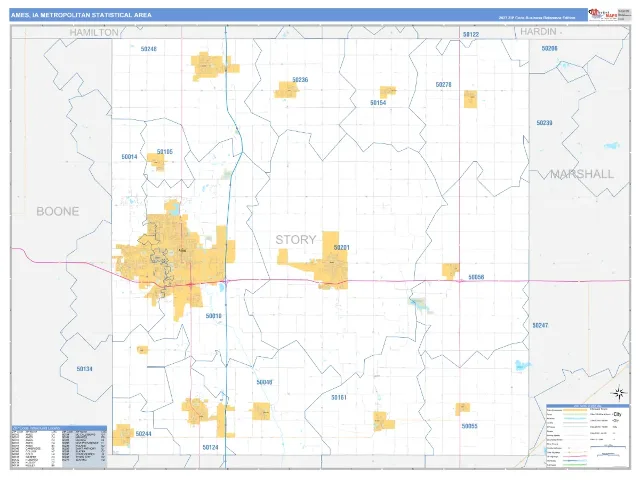
Task: Click the city marker next to ZIP 50105
Action: coord(156,162)
